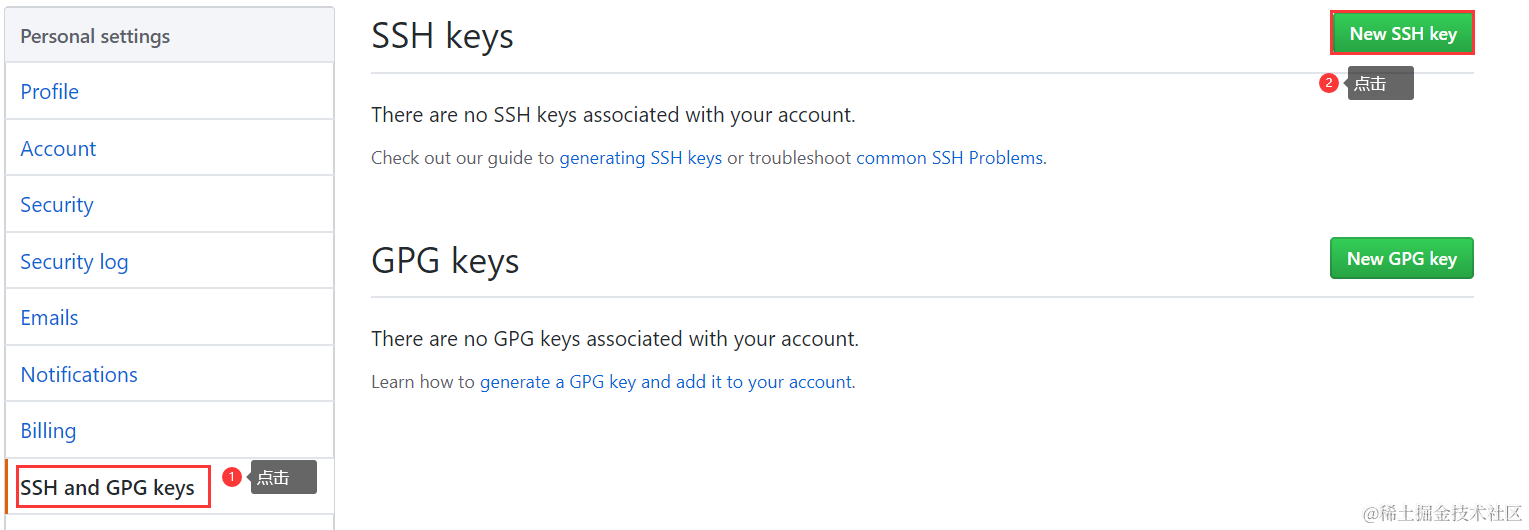Screen dimensions: 1529x530
Task: Open generate a GPG key link
Action: click(666, 382)
